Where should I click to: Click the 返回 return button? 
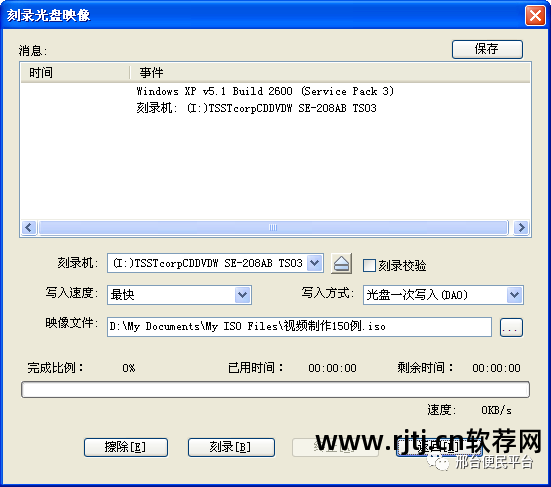click(439, 447)
